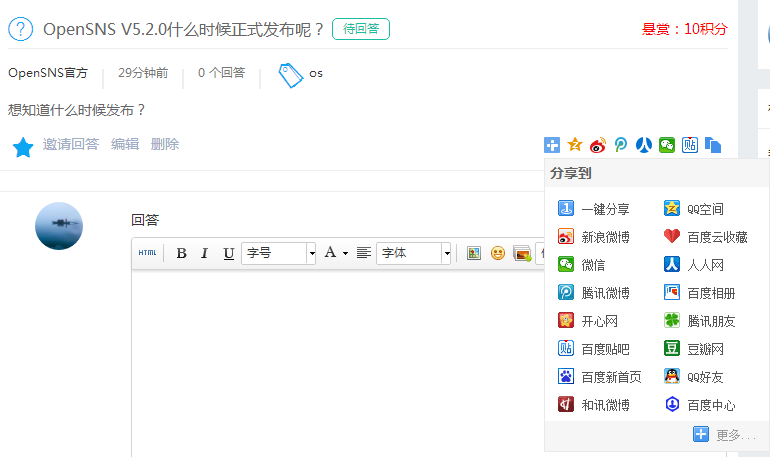Click 删除 link to delete question

tap(165, 144)
